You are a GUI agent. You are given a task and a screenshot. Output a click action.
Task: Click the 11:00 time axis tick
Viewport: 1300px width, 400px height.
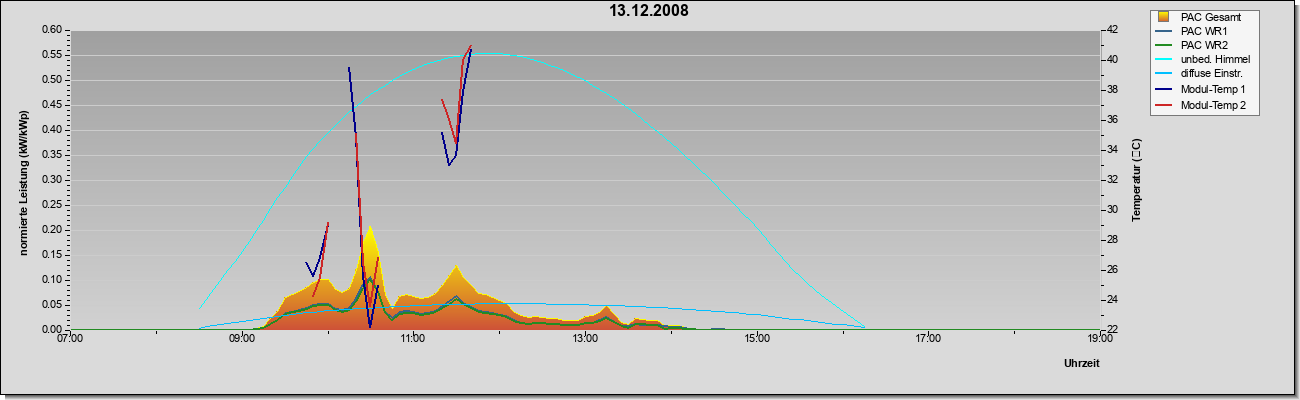tap(414, 340)
